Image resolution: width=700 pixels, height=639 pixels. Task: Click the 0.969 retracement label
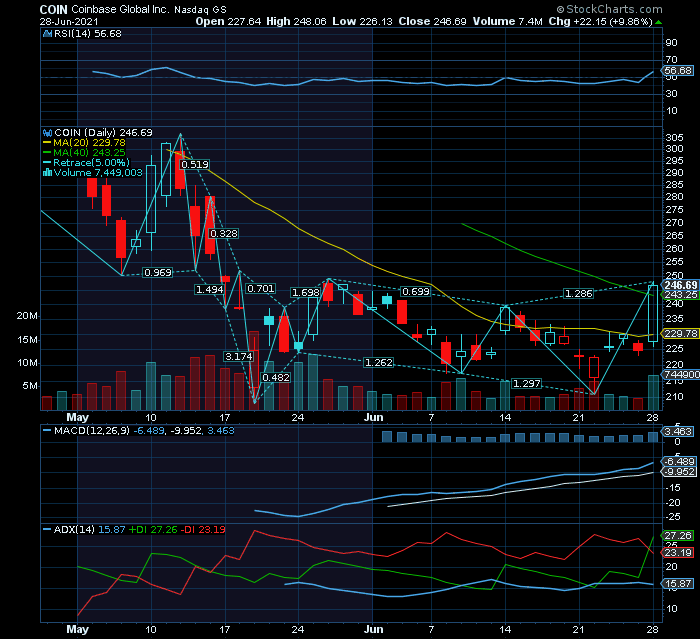[158, 272]
